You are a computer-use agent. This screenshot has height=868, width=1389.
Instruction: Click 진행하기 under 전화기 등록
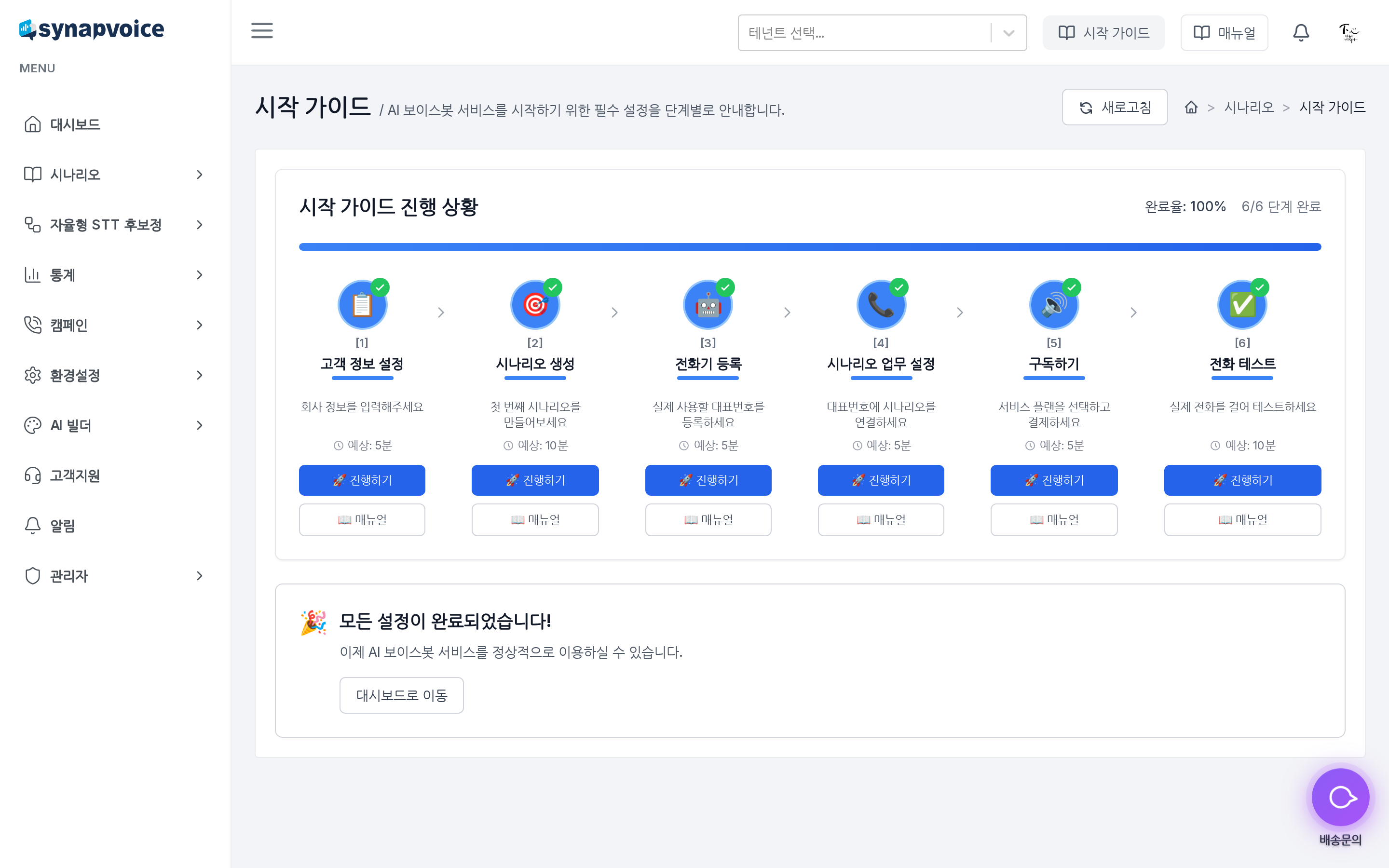pyautogui.click(x=708, y=480)
